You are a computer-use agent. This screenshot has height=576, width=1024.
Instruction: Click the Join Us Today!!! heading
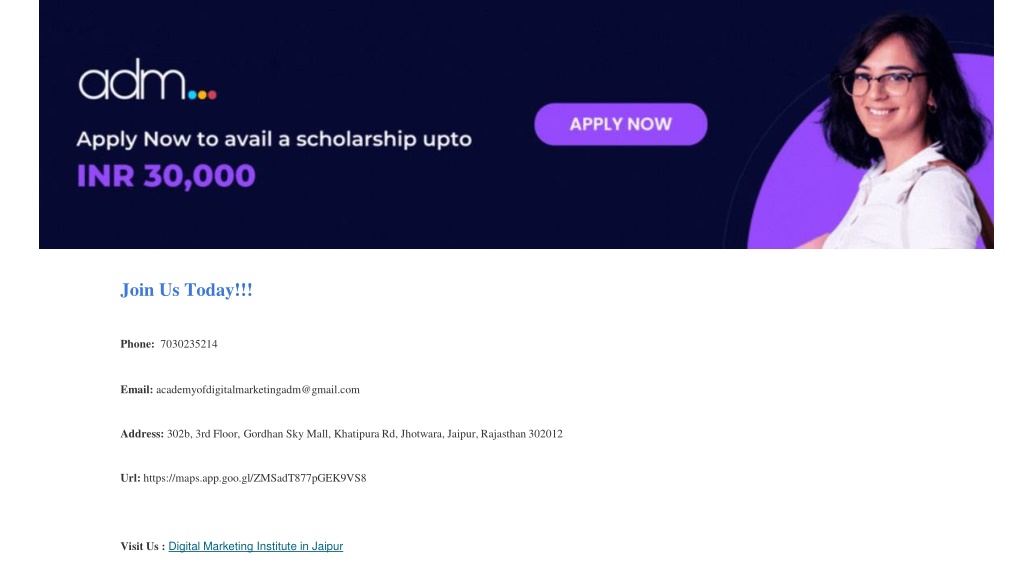186,290
